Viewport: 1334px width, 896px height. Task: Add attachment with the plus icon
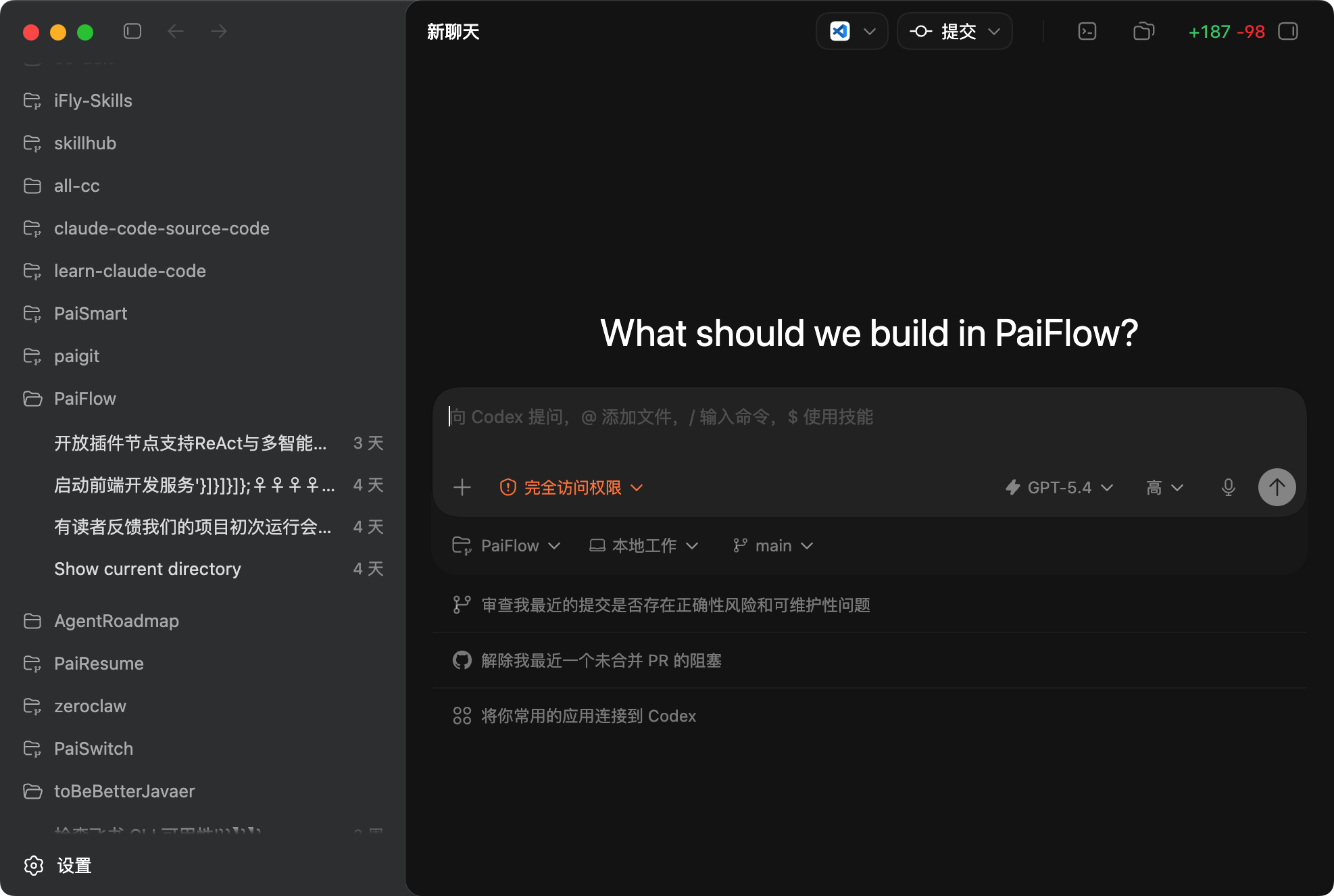[x=462, y=487]
